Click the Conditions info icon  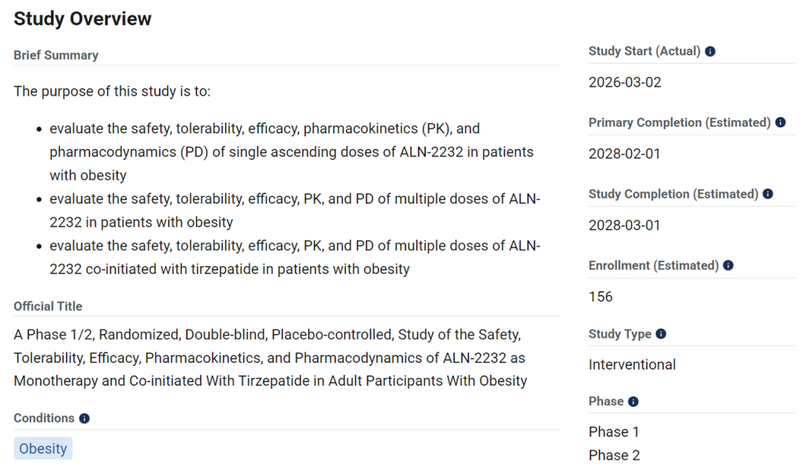[84, 419]
